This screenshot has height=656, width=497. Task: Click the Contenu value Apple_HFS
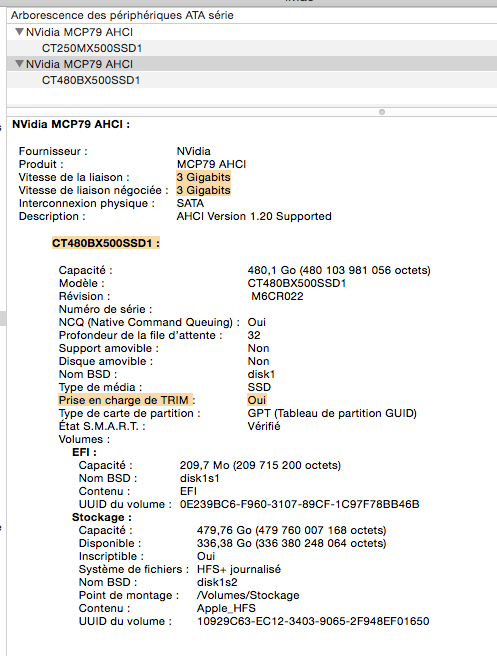[x=226, y=608]
